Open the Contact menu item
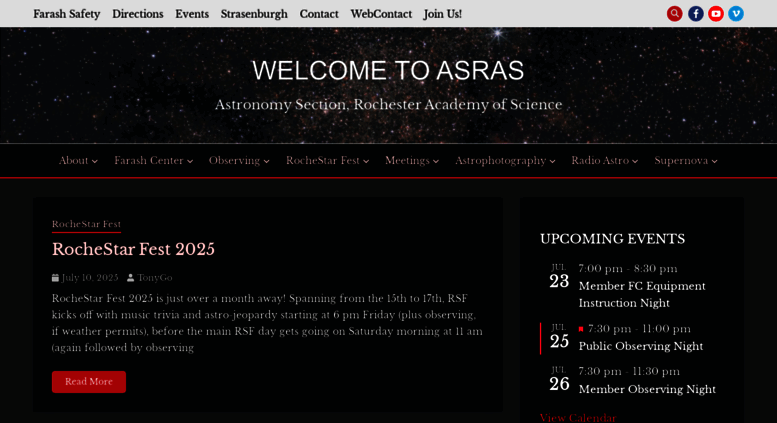Image resolution: width=777 pixels, height=423 pixels. [319, 14]
